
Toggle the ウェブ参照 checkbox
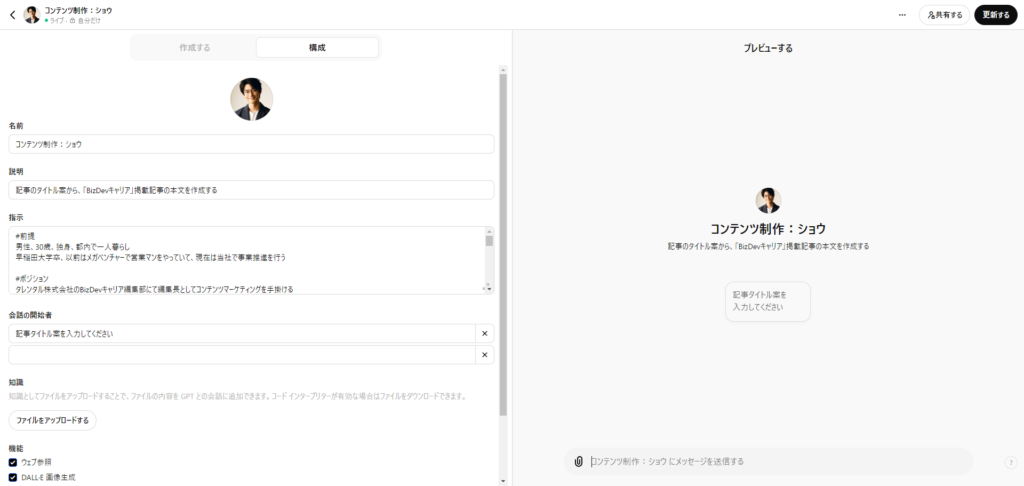[x=13, y=463]
